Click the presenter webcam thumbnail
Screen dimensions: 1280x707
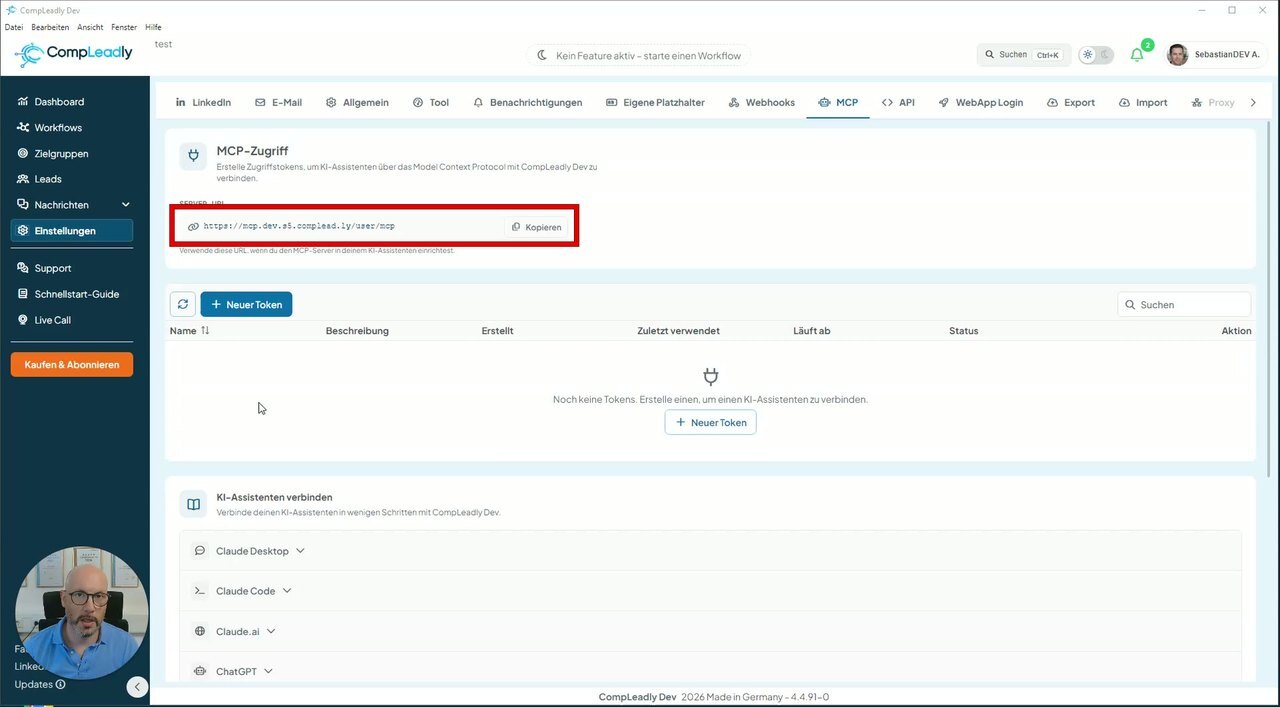click(x=82, y=613)
